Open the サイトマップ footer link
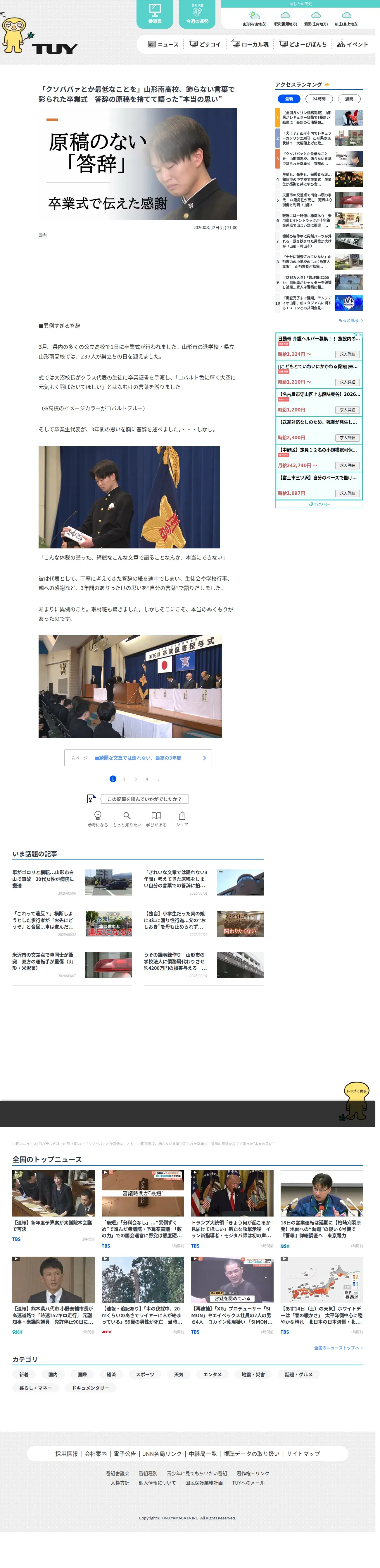Viewport: 380px width, 1568px height. click(x=303, y=1454)
